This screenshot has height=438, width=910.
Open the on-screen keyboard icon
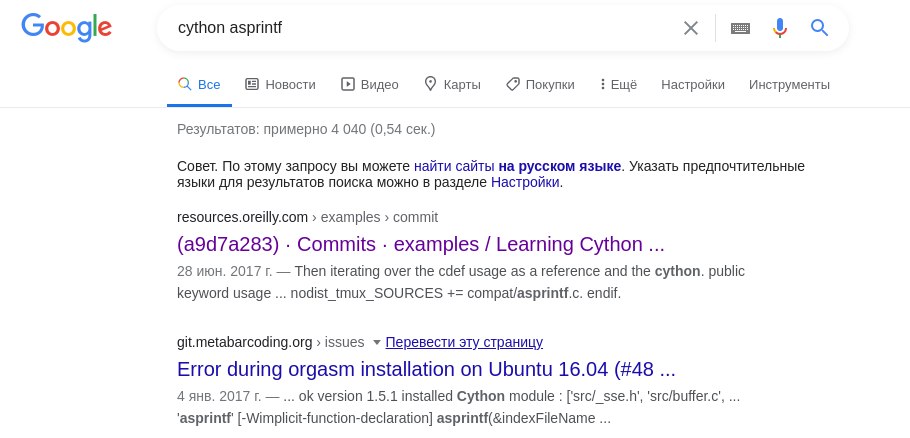click(740, 28)
